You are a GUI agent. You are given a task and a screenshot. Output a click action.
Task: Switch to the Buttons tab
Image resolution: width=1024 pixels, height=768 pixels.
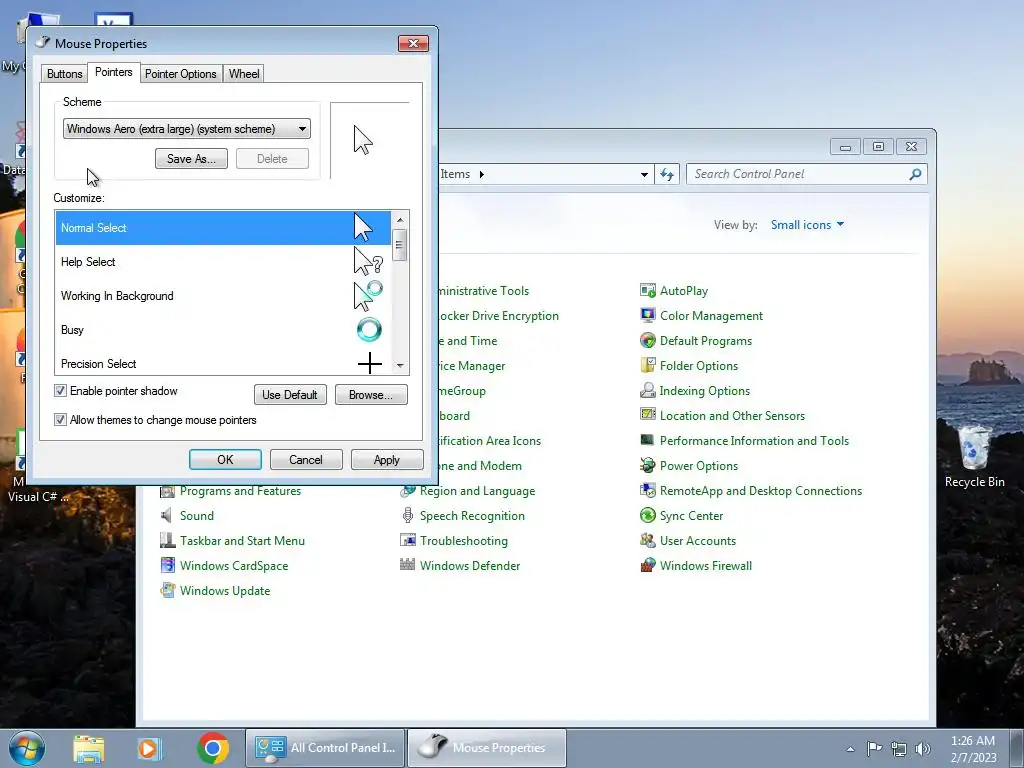click(65, 74)
